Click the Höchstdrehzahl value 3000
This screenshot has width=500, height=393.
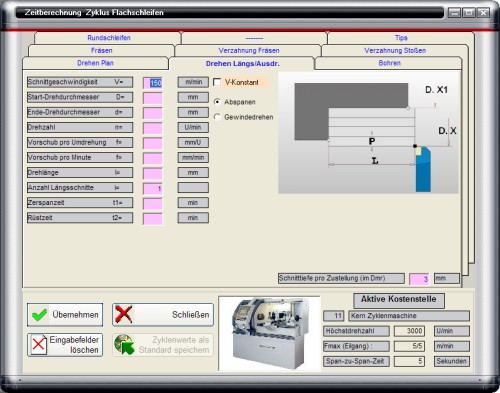pos(409,331)
